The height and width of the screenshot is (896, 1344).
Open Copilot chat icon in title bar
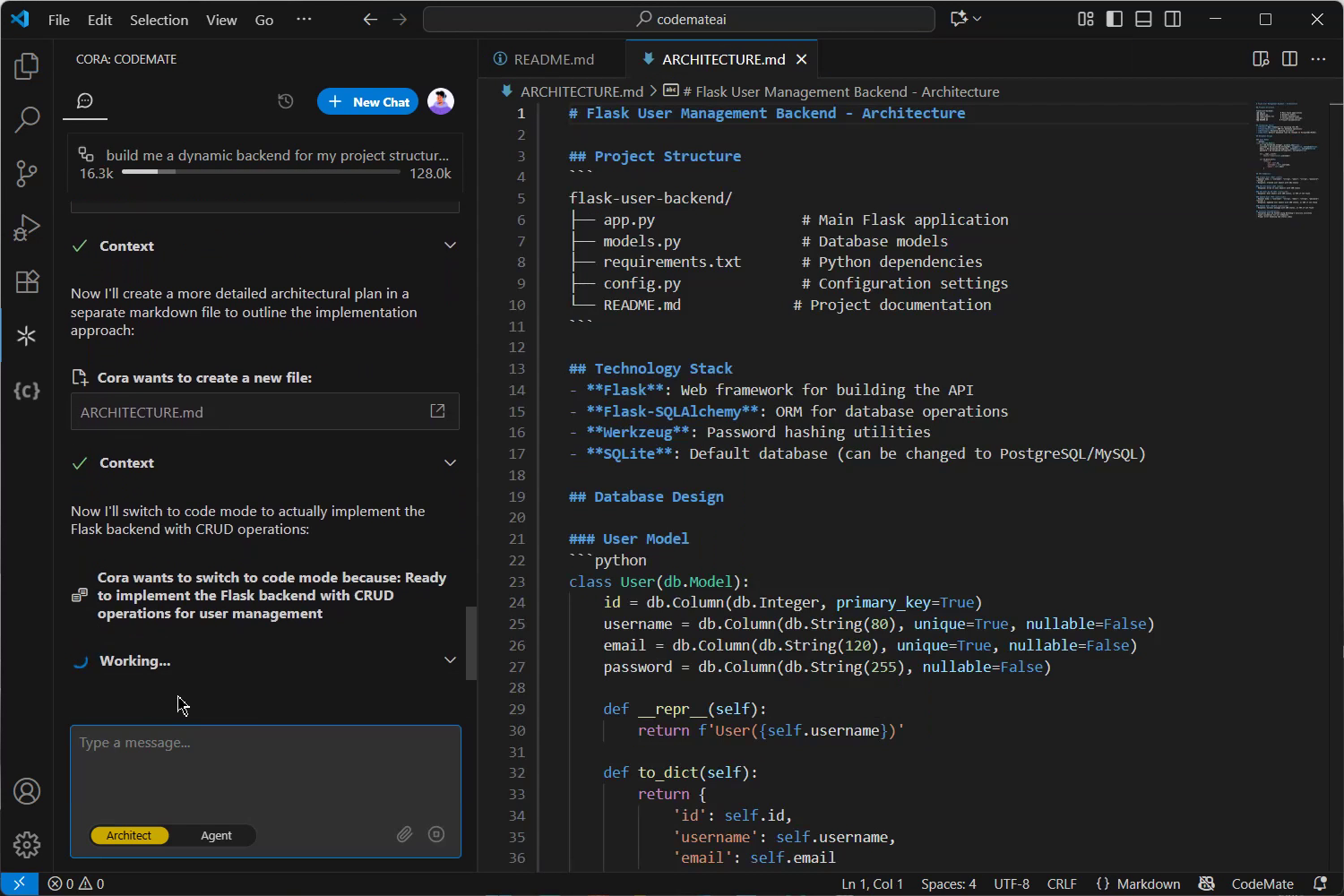[959, 19]
